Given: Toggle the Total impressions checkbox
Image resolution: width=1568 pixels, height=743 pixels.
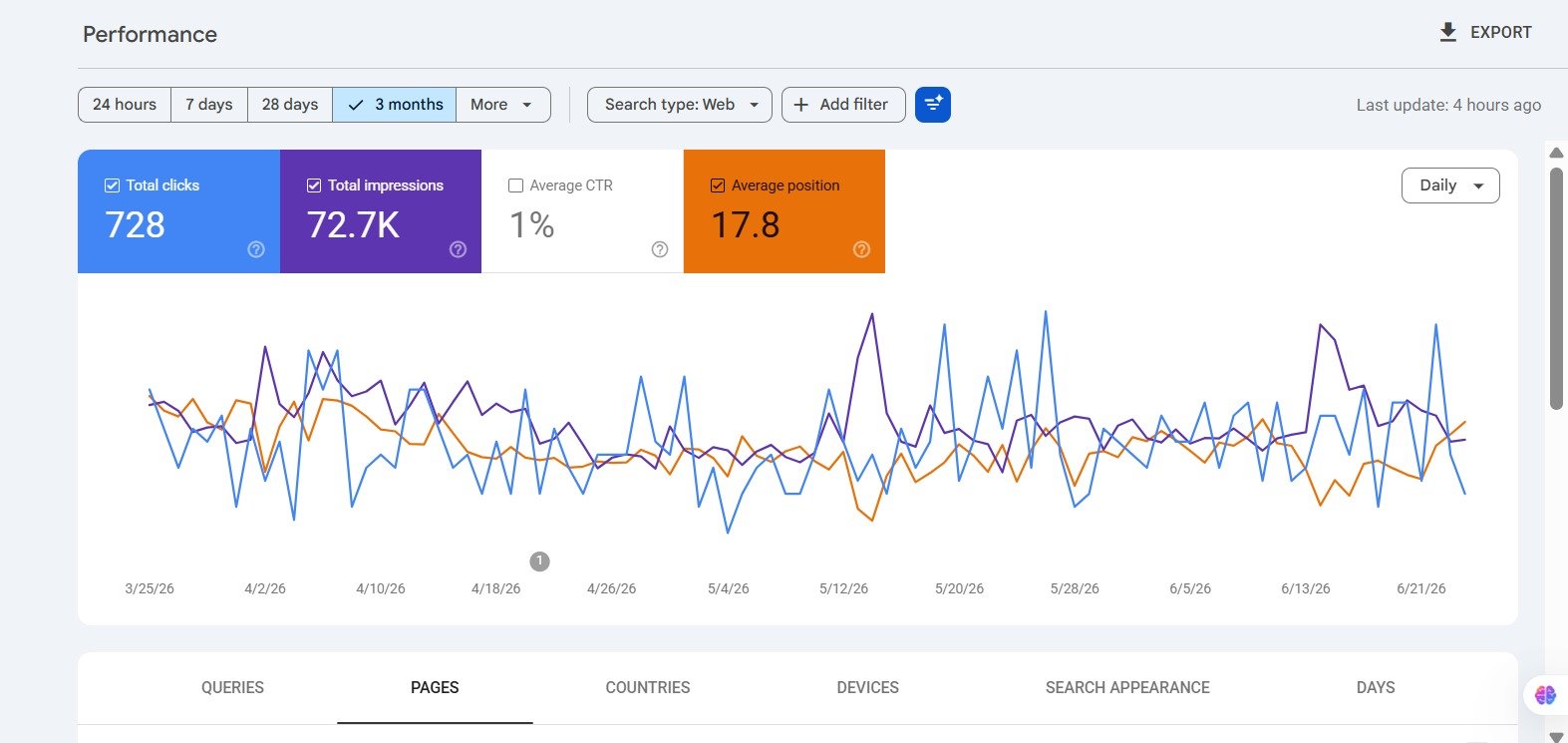Looking at the screenshot, I should coord(314,186).
